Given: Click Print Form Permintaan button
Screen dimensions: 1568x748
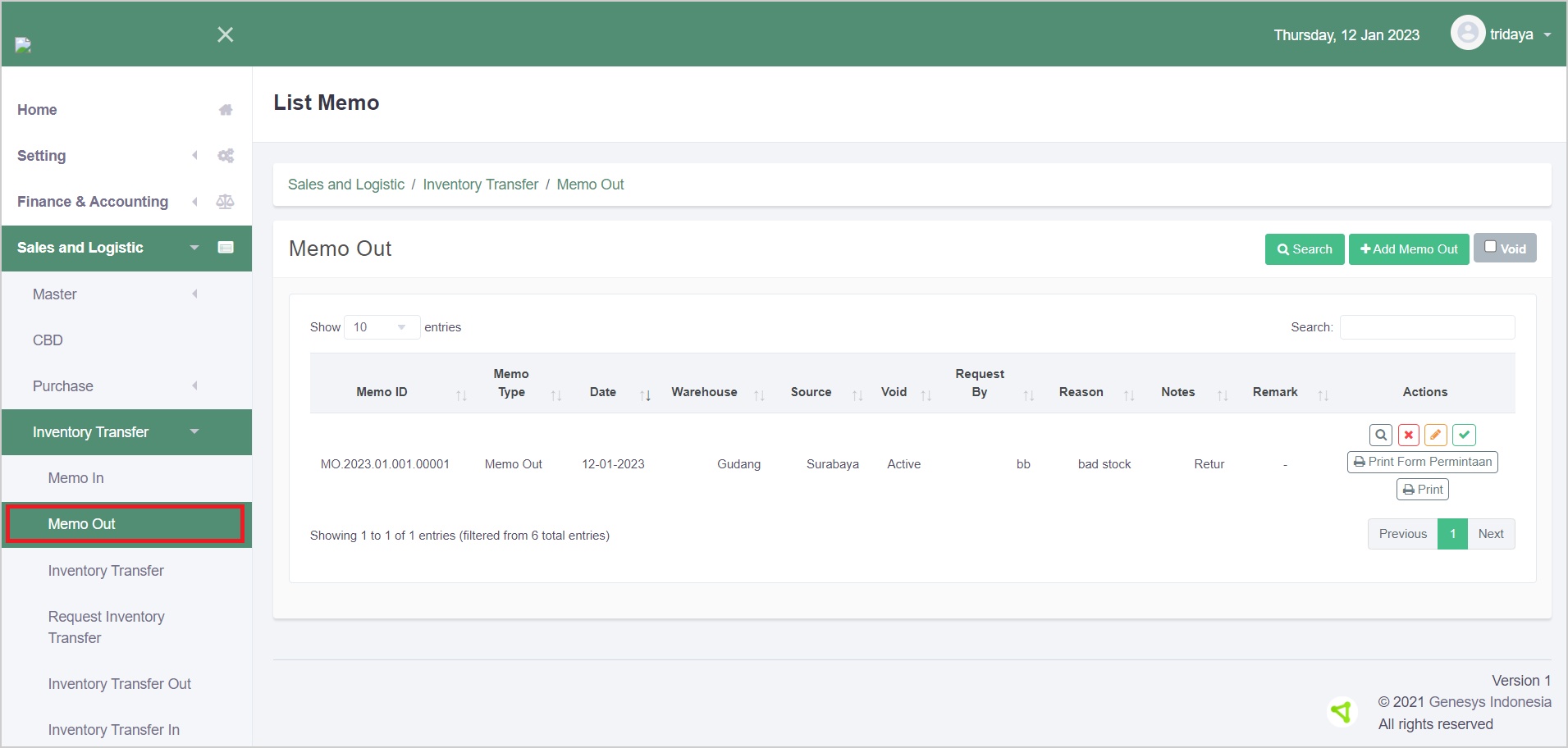Looking at the screenshot, I should coord(1422,462).
